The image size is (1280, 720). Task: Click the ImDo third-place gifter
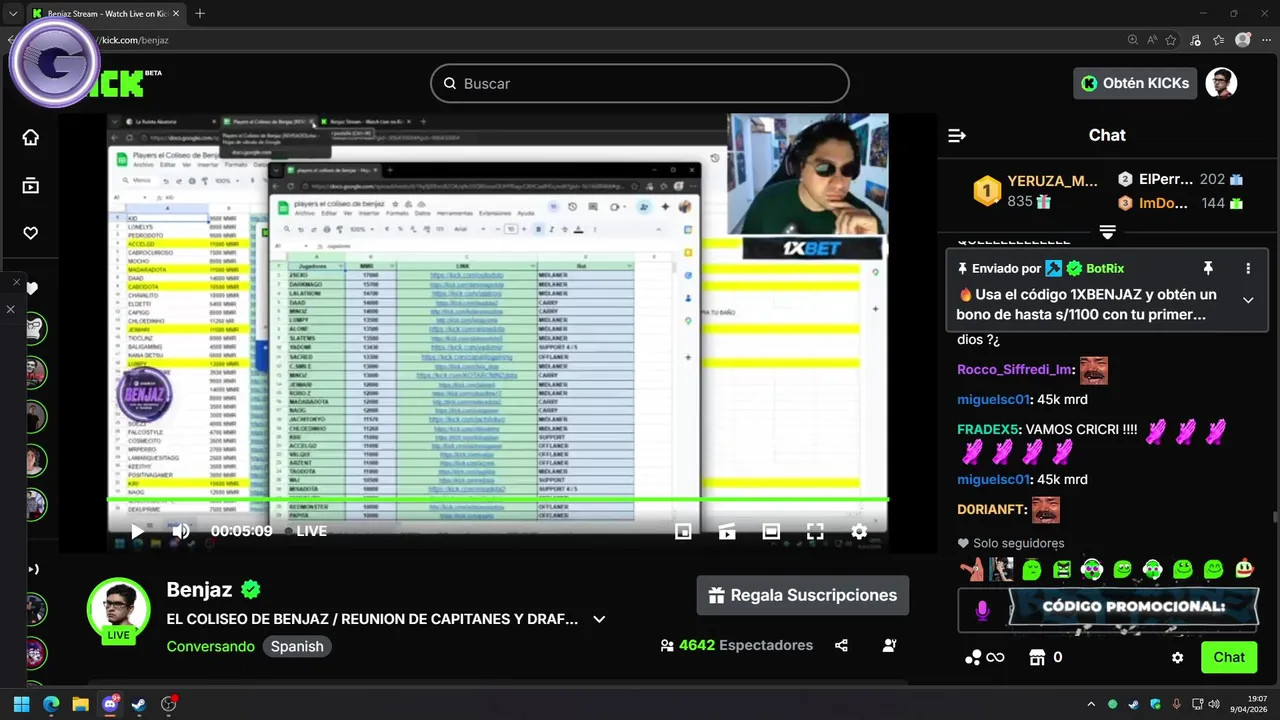click(x=1180, y=203)
